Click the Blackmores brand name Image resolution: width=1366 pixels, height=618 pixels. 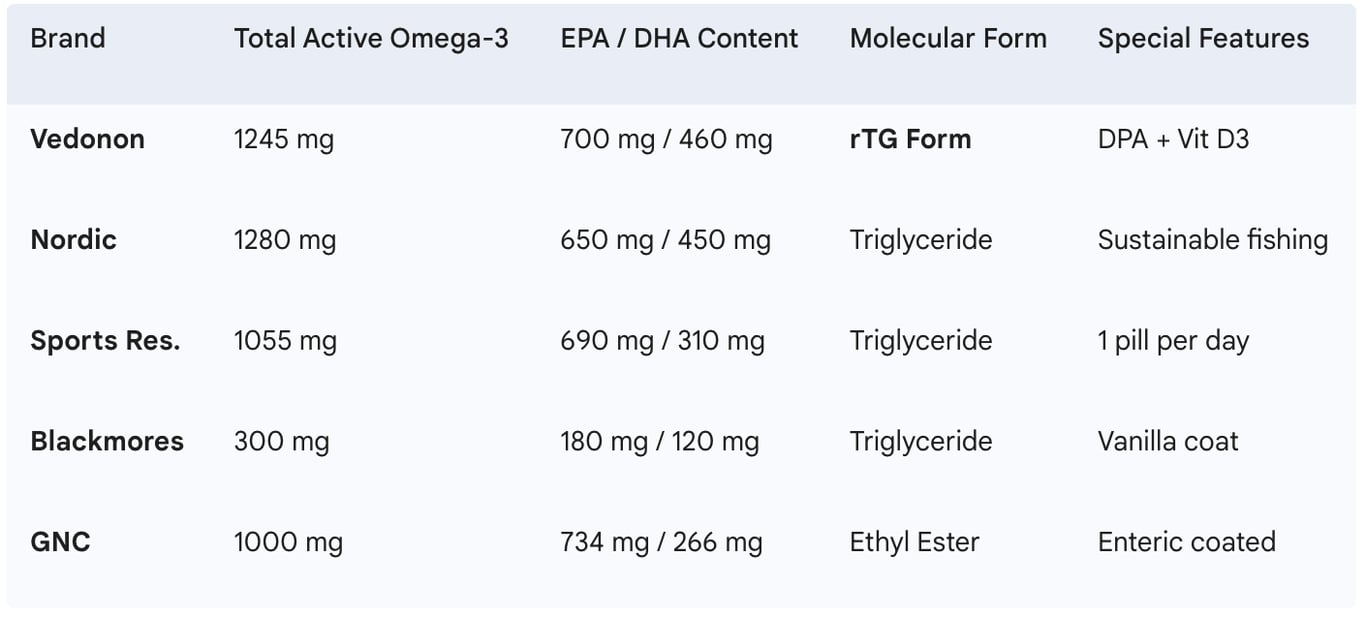coord(107,441)
